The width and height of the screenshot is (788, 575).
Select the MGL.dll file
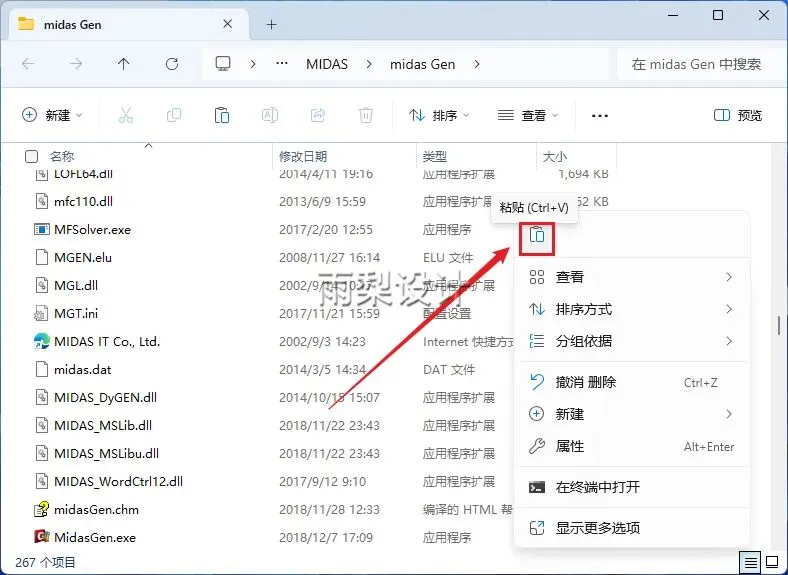click(x=76, y=285)
